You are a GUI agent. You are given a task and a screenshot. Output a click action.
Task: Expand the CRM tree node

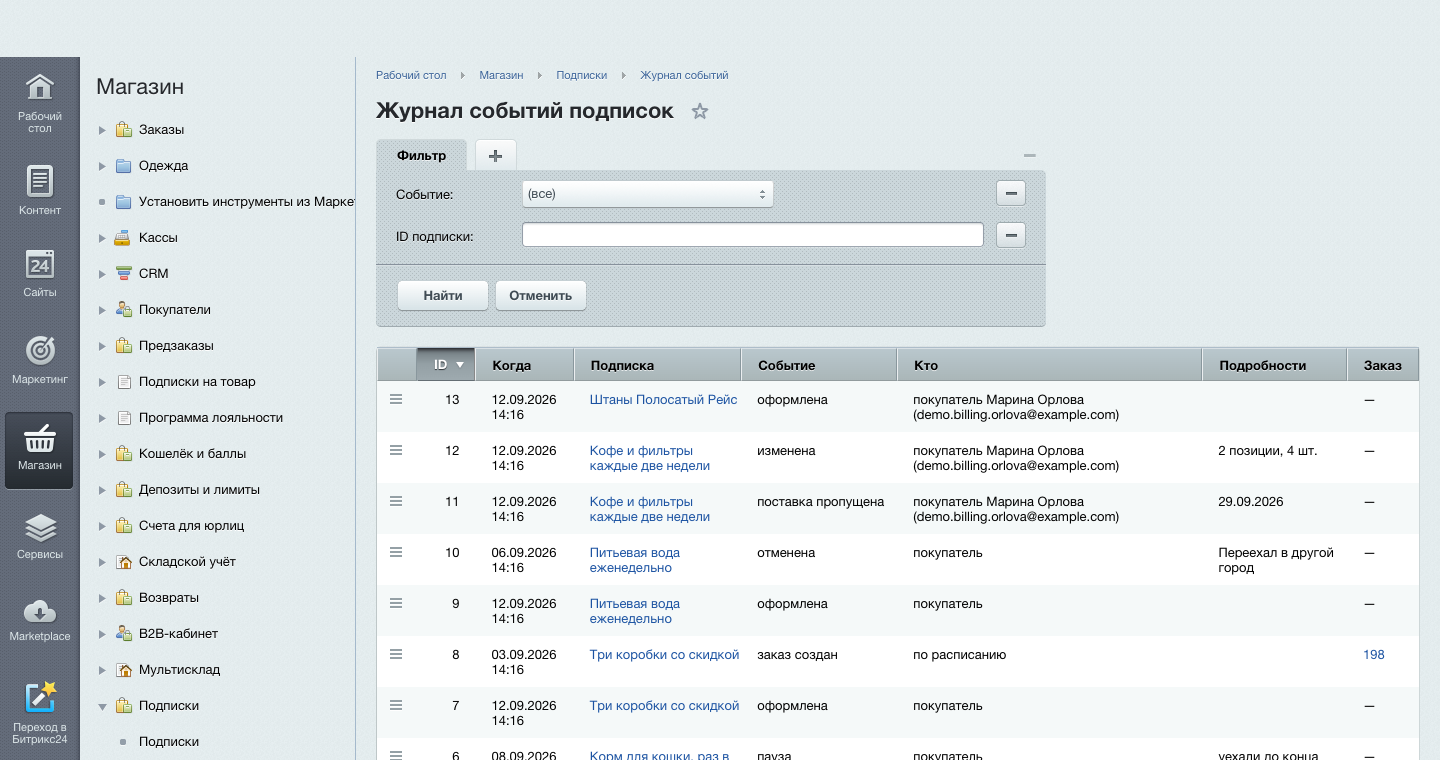tap(102, 274)
